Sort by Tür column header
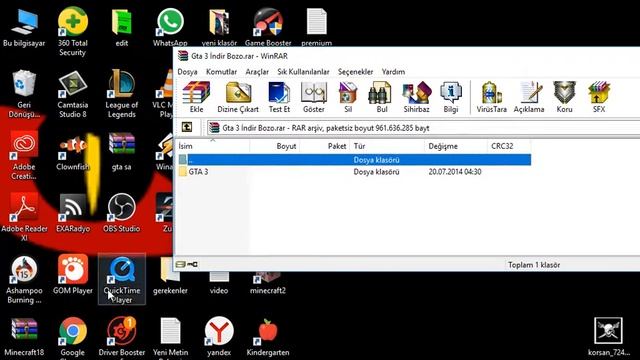 pos(387,146)
